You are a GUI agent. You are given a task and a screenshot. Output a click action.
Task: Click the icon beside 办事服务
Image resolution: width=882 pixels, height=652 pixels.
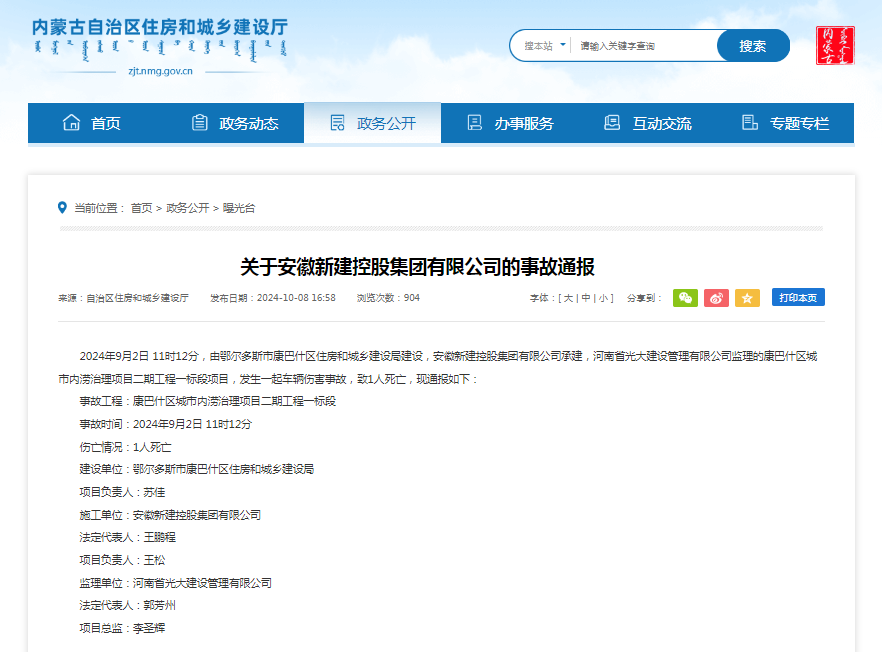pyautogui.click(x=475, y=122)
